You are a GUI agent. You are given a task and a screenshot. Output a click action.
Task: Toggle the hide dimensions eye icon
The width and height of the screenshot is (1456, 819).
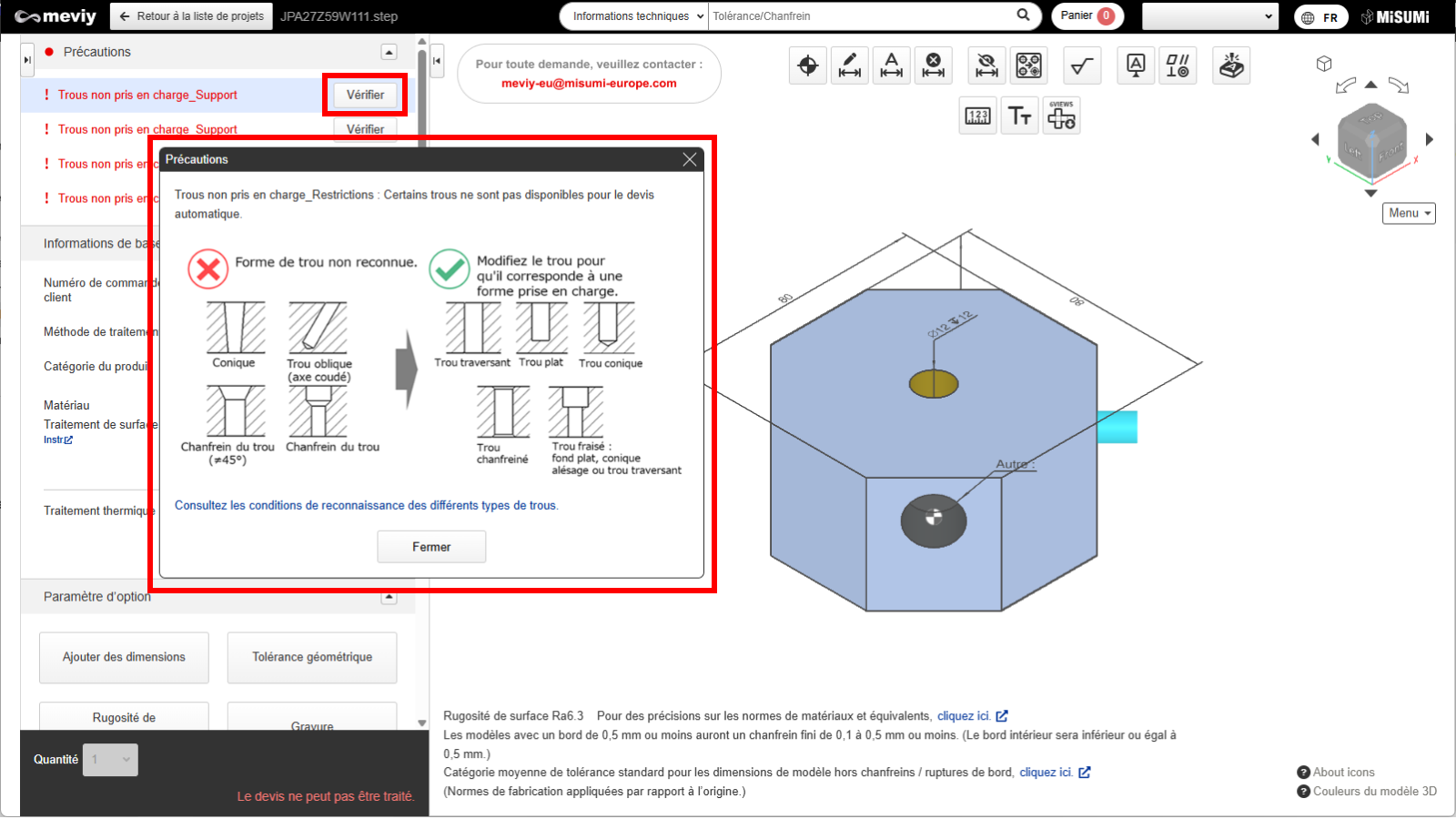[x=986, y=66]
